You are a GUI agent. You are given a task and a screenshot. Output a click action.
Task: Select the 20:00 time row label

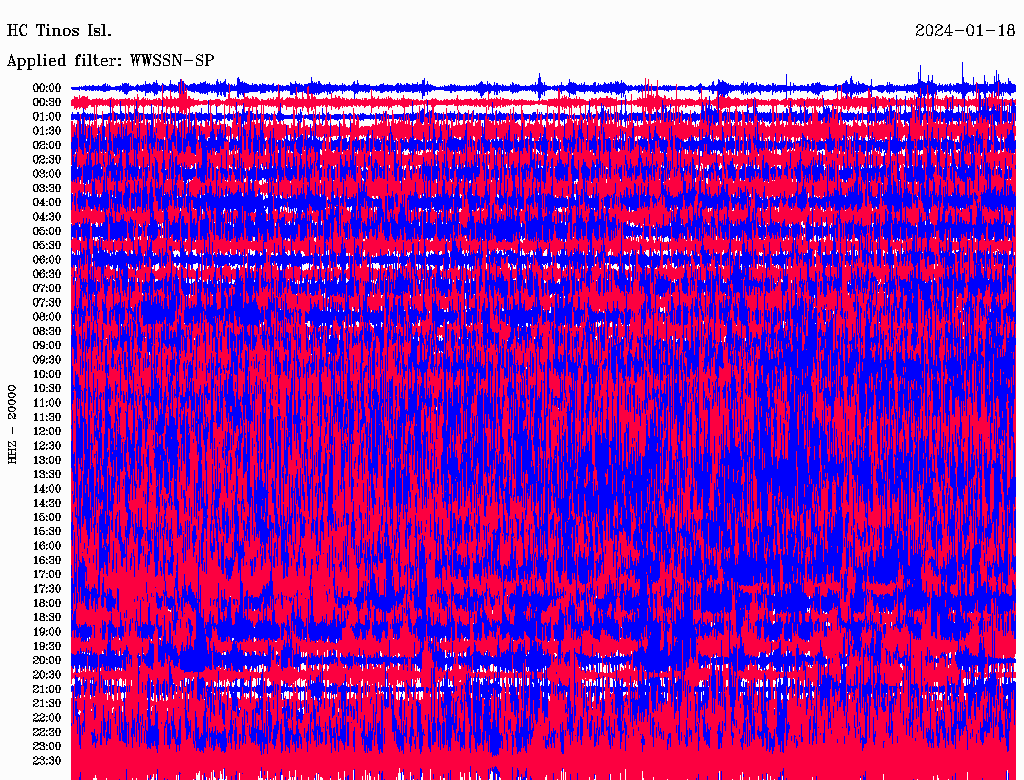tap(47, 660)
